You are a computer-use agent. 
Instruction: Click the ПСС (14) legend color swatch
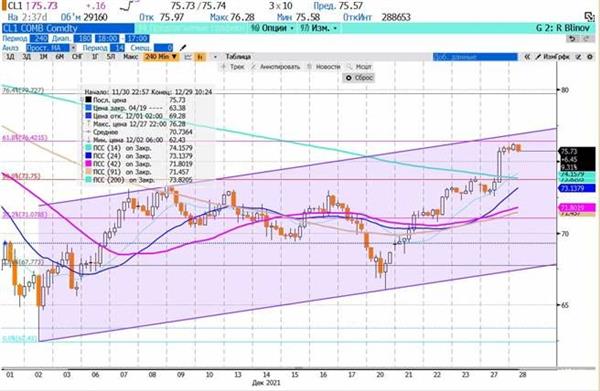pyautogui.click(x=88, y=148)
